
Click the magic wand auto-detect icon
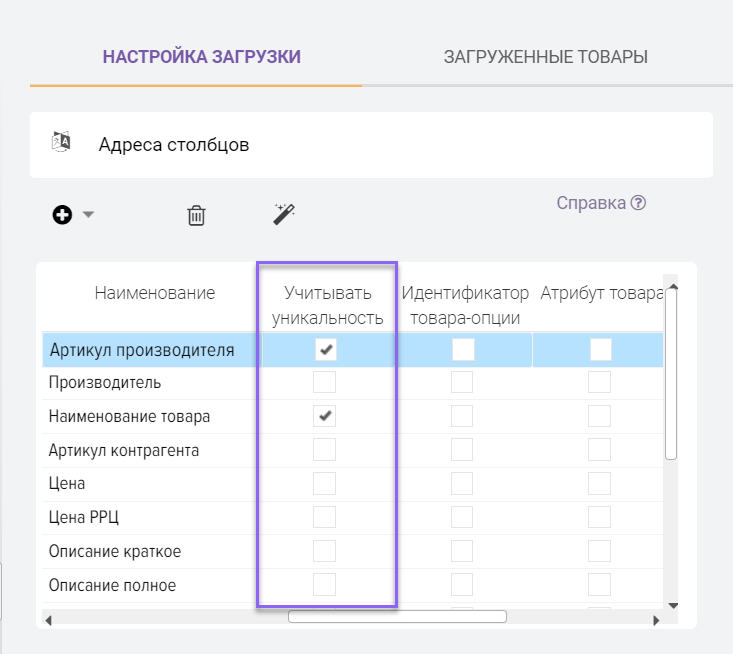(284, 214)
